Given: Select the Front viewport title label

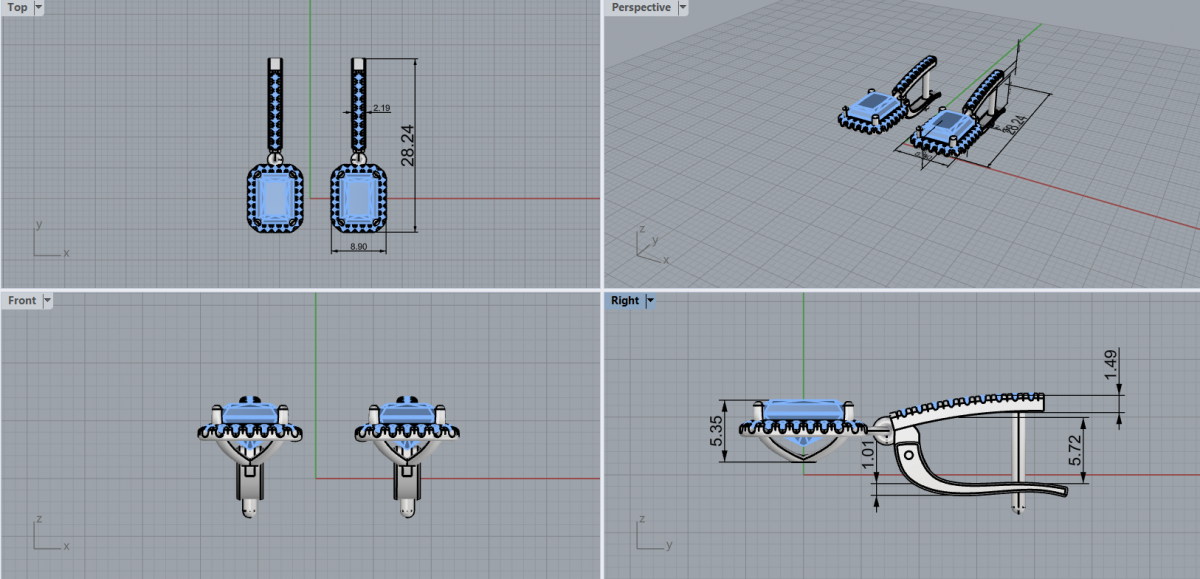Looking at the screenshot, I should (x=22, y=300).
